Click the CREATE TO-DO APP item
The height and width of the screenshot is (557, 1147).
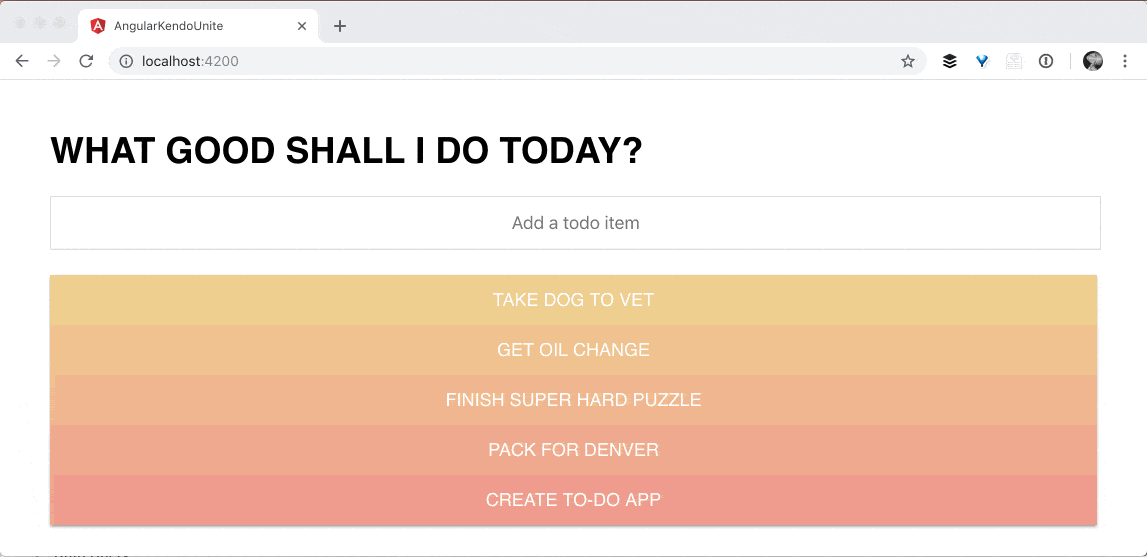574,500
